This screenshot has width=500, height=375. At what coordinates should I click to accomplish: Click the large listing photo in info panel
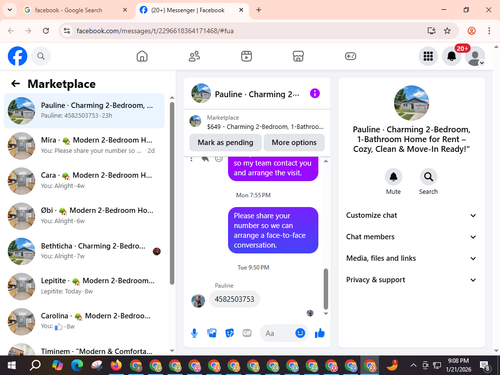(x=411, y=103)
